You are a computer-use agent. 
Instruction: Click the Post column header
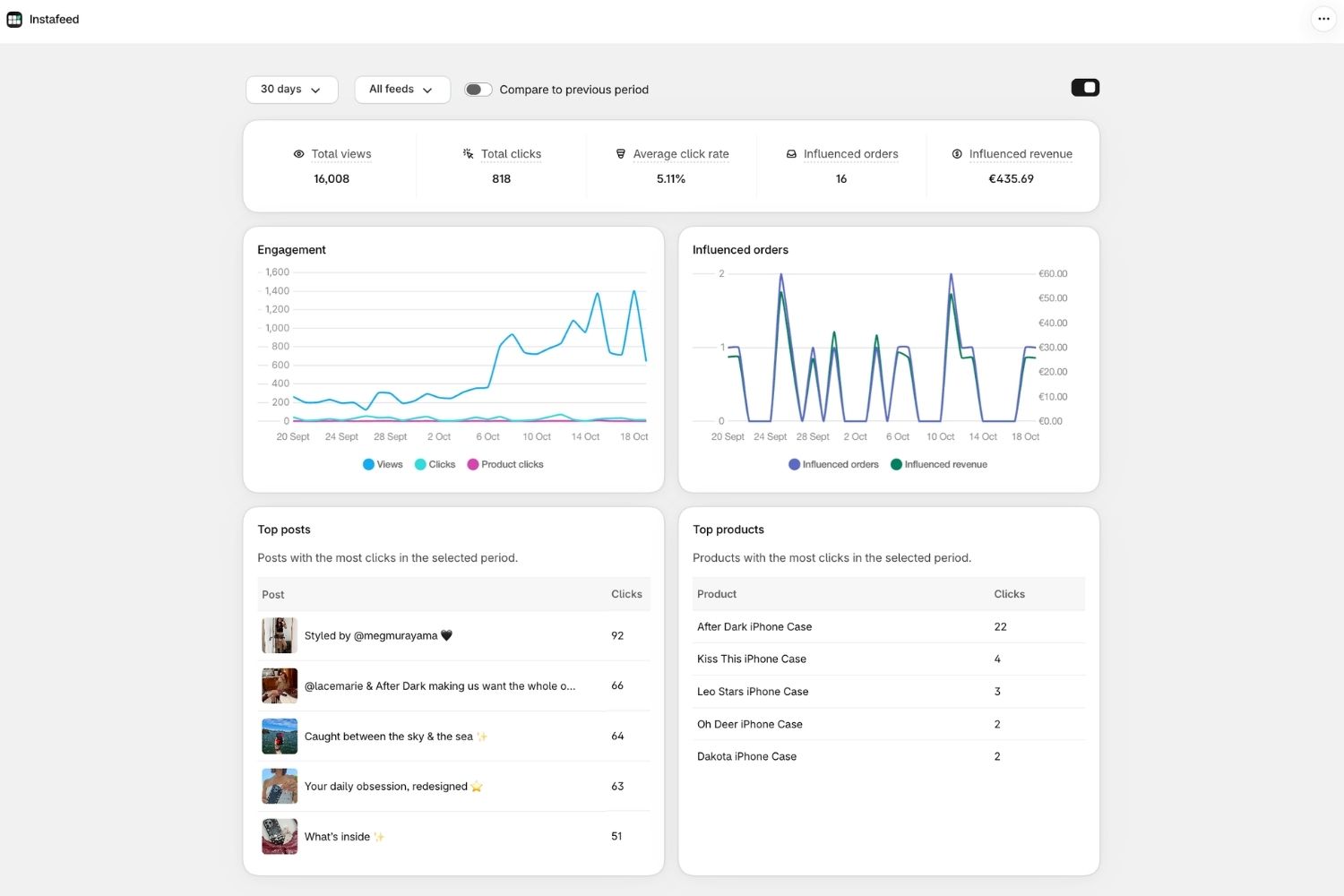coord(273,594)
